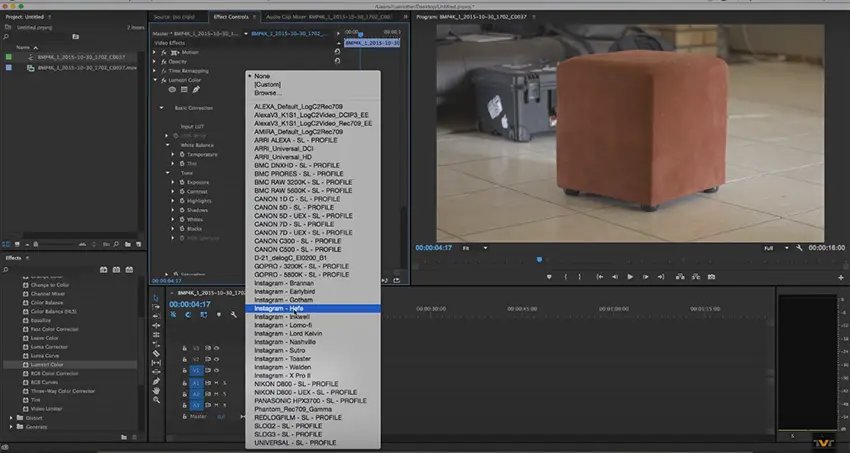This screenshot has height=453, width=850.
Task: Expand the Generate effects folder
Action: coord(11,427)
